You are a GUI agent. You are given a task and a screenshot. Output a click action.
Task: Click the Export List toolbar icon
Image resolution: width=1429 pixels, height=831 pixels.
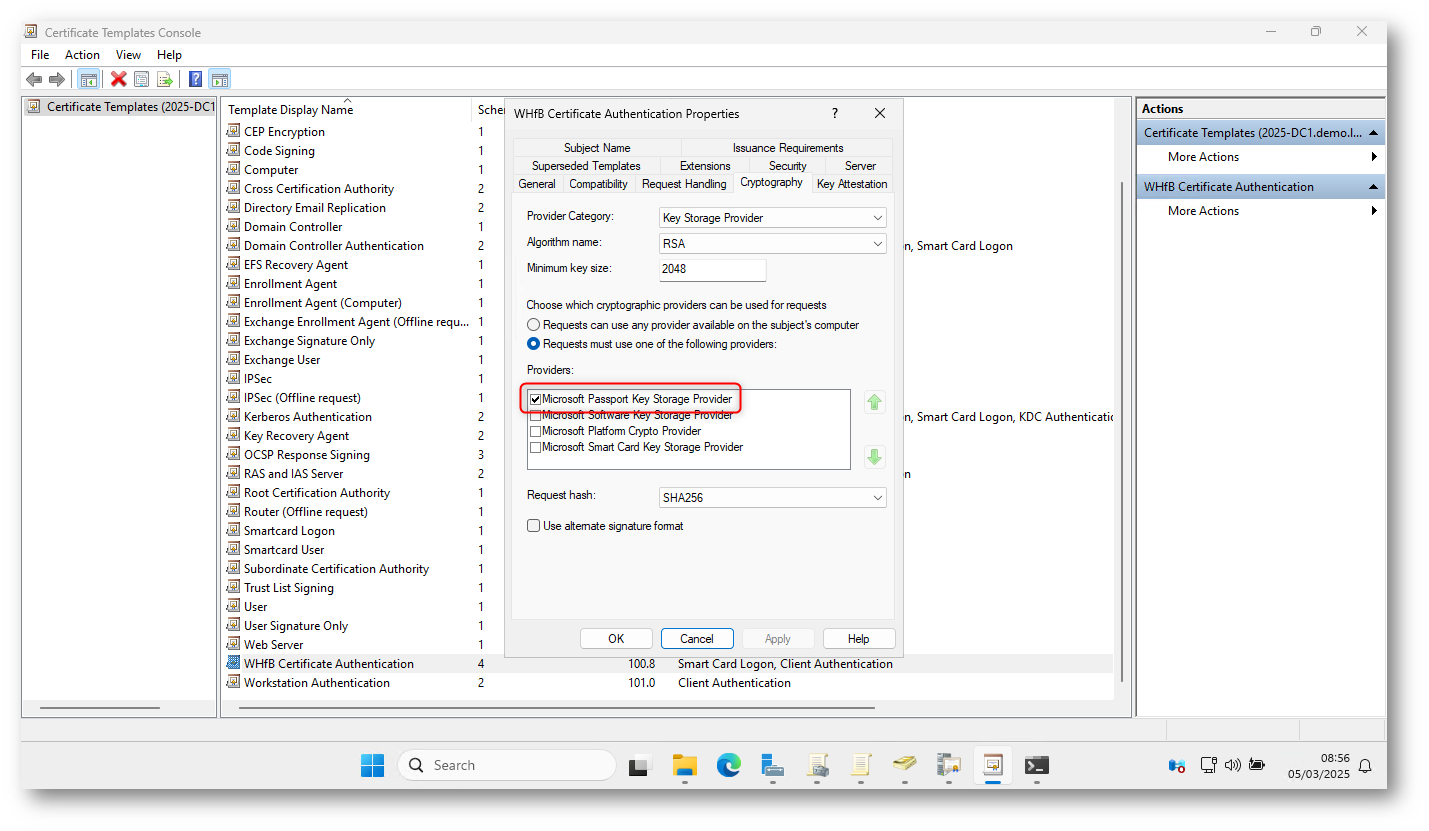tap(165, 79)
